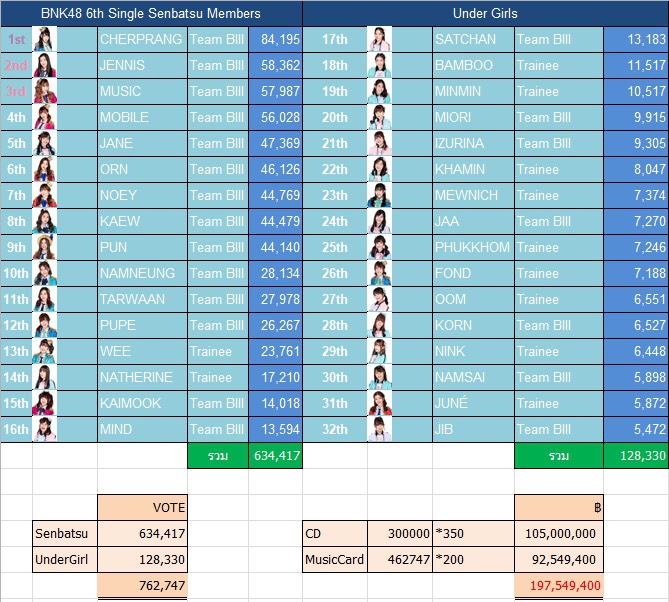Select the VOTE header cell
Screen dimensions: 669x602
pyautogui.click(x=142, y=508)
